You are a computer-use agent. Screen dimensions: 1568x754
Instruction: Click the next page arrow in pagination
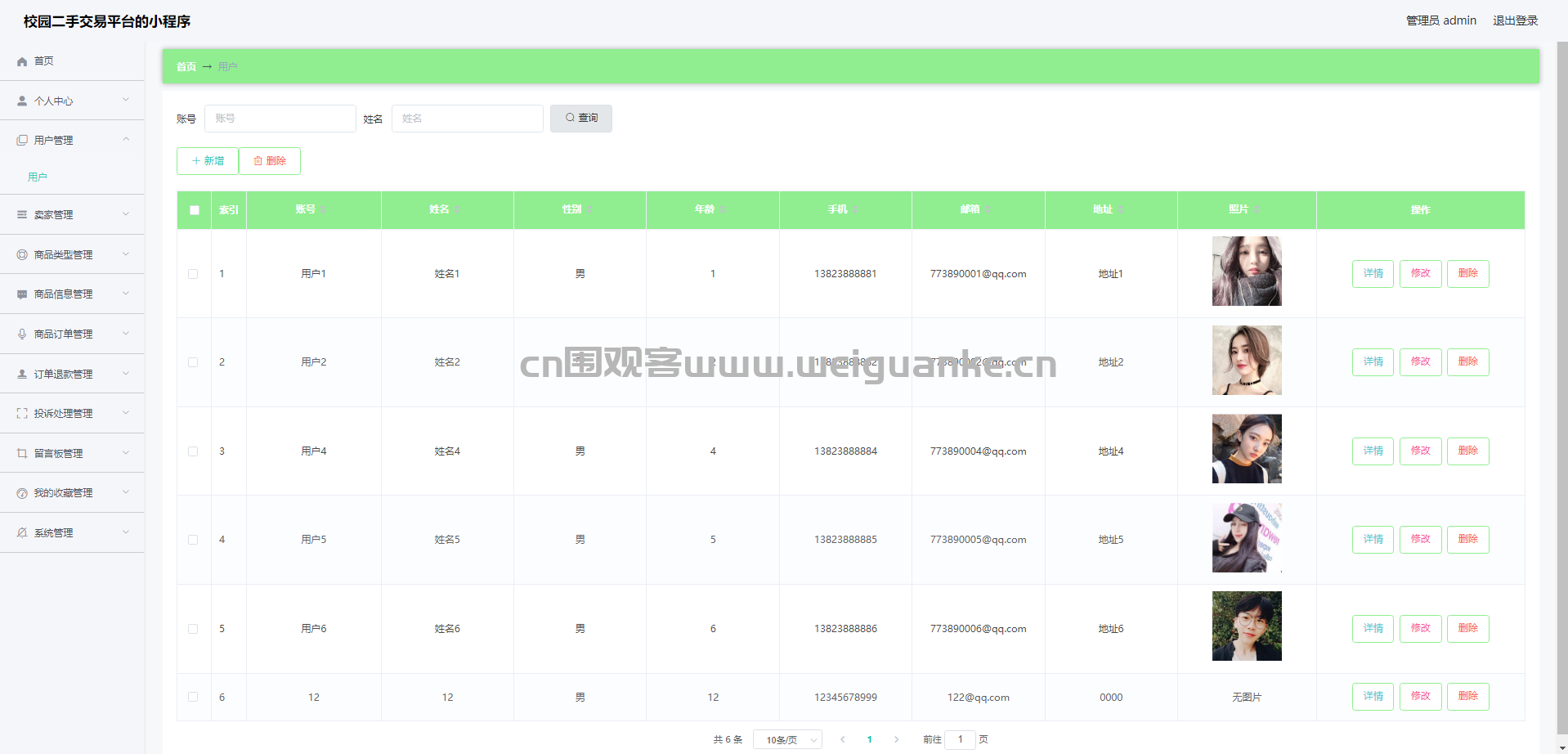tap(896, 739)
